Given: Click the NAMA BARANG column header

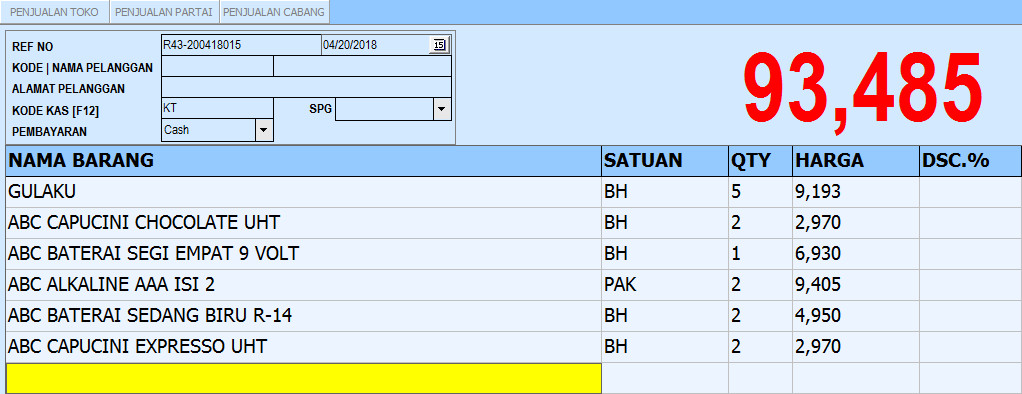Looking at the screenshot, I should (x=303, y=160).
